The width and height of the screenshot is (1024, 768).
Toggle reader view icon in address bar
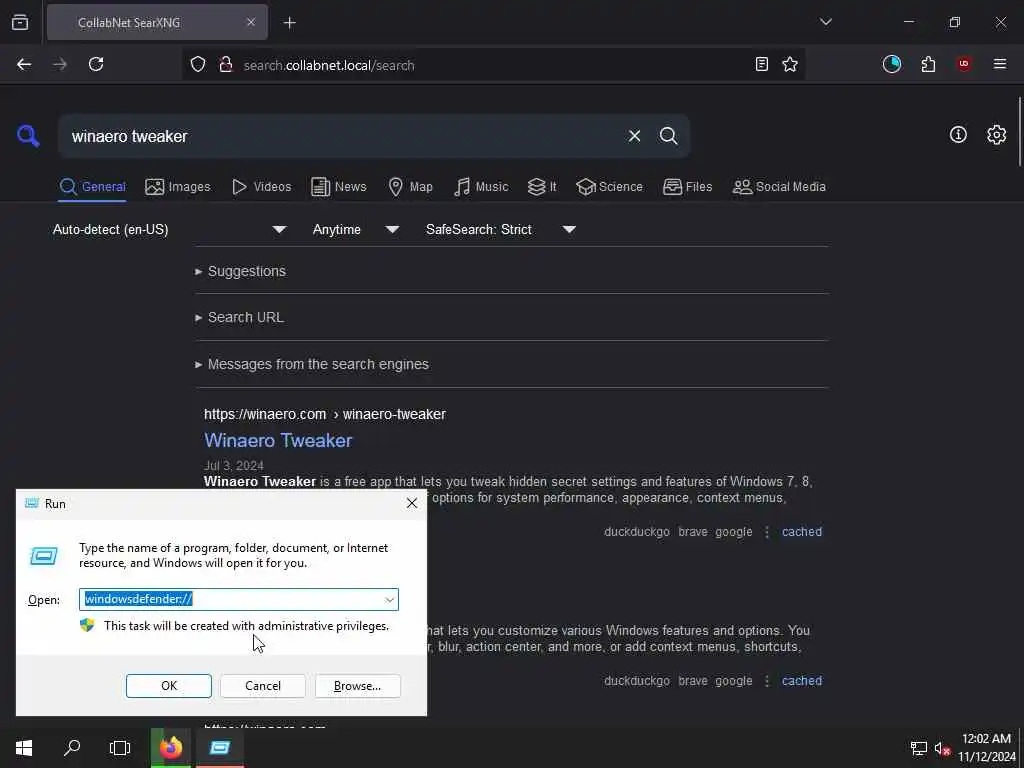[x=761, y=64]
